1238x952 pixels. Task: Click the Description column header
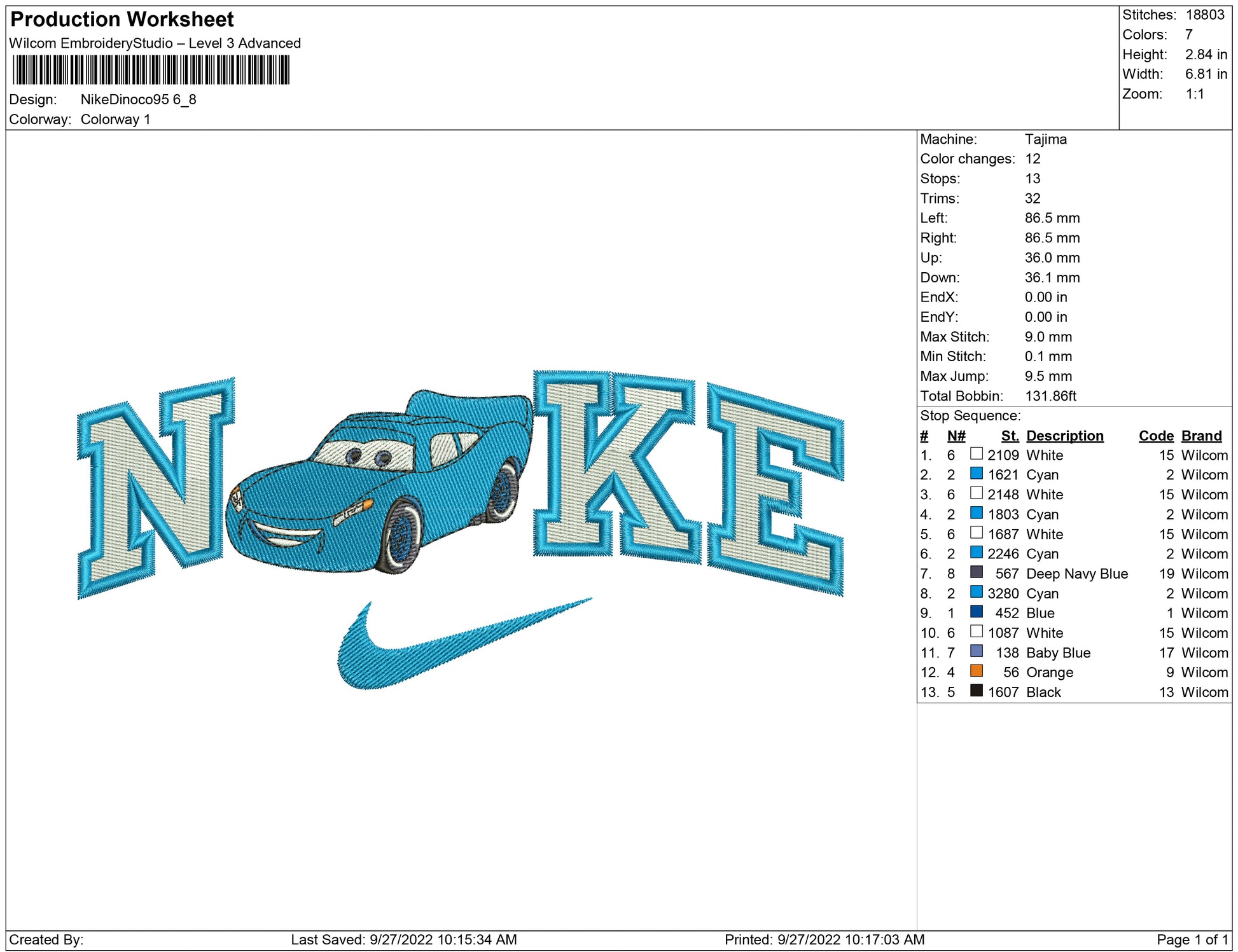pos(1064,436)
